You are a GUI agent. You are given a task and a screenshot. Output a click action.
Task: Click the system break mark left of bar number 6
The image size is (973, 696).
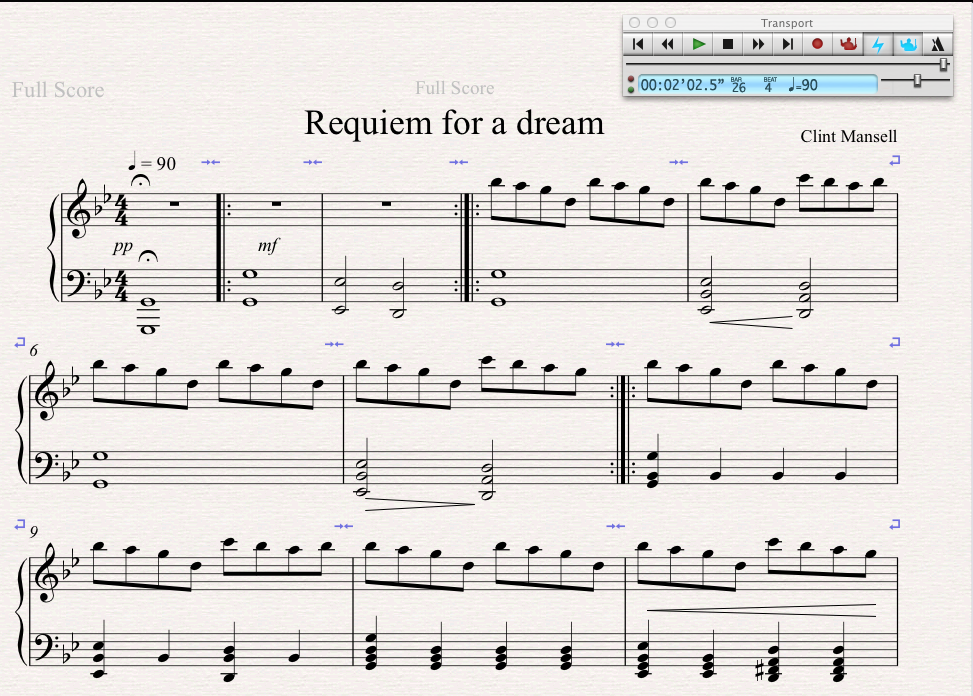tap(20, 342)
